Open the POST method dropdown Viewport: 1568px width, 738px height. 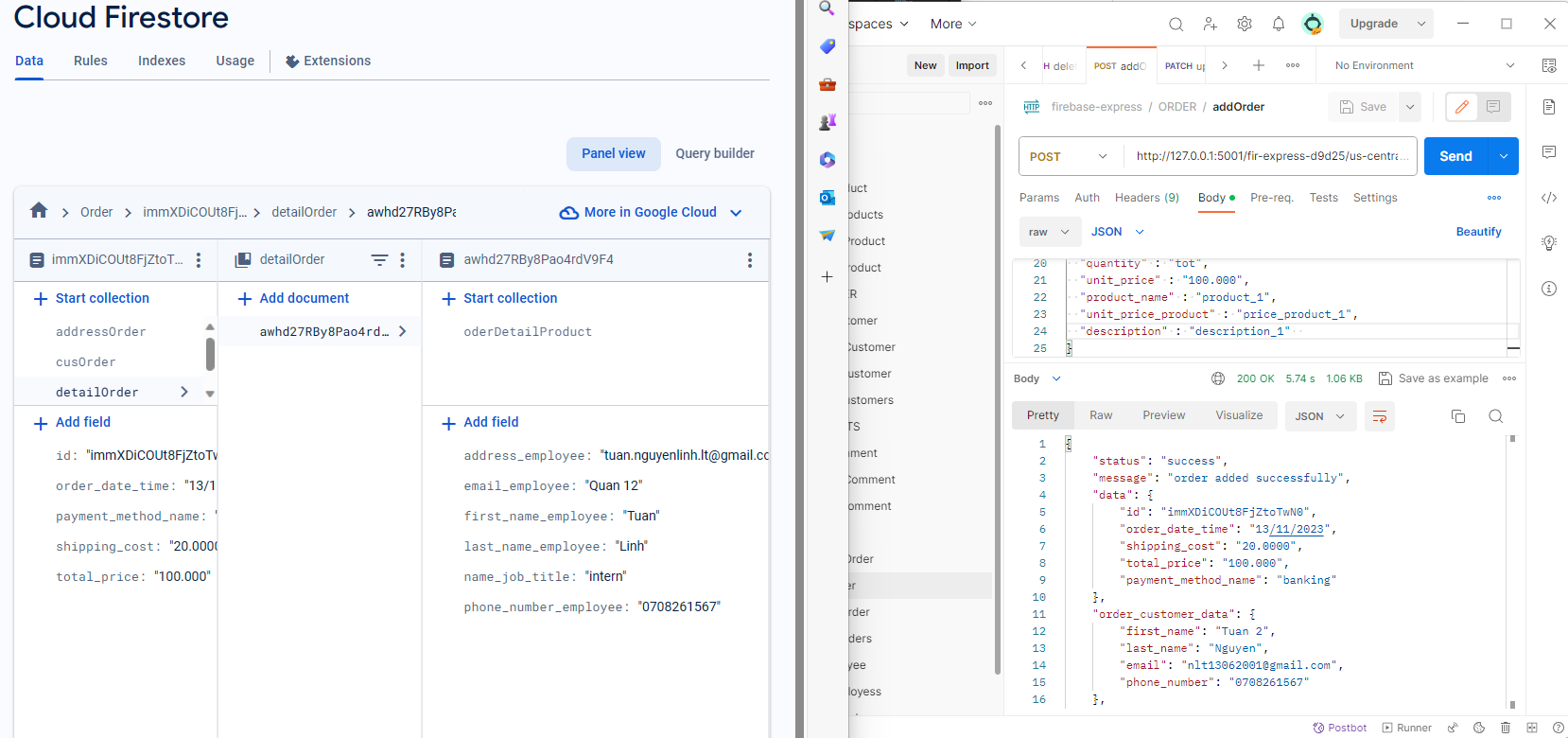pyautogui.click(x=1070, y=156)
